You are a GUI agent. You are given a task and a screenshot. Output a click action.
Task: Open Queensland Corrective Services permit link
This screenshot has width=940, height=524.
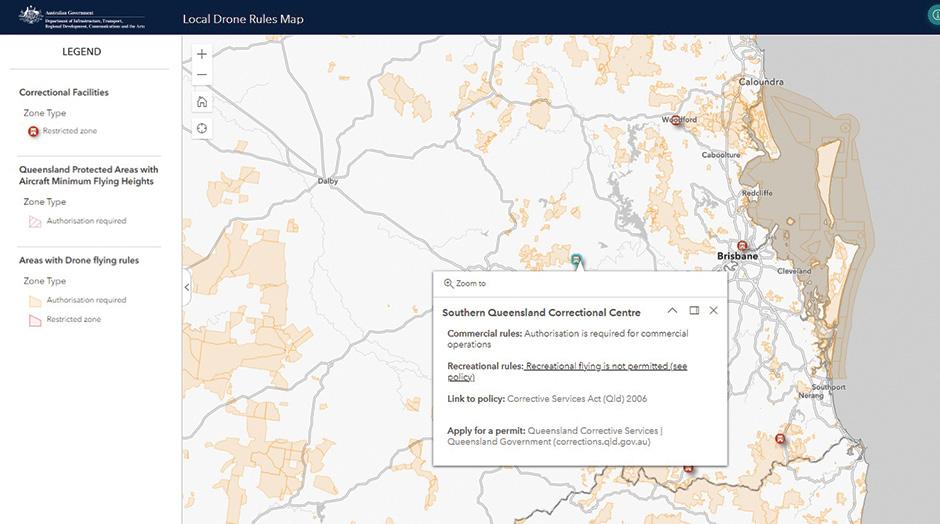[555, 436]
